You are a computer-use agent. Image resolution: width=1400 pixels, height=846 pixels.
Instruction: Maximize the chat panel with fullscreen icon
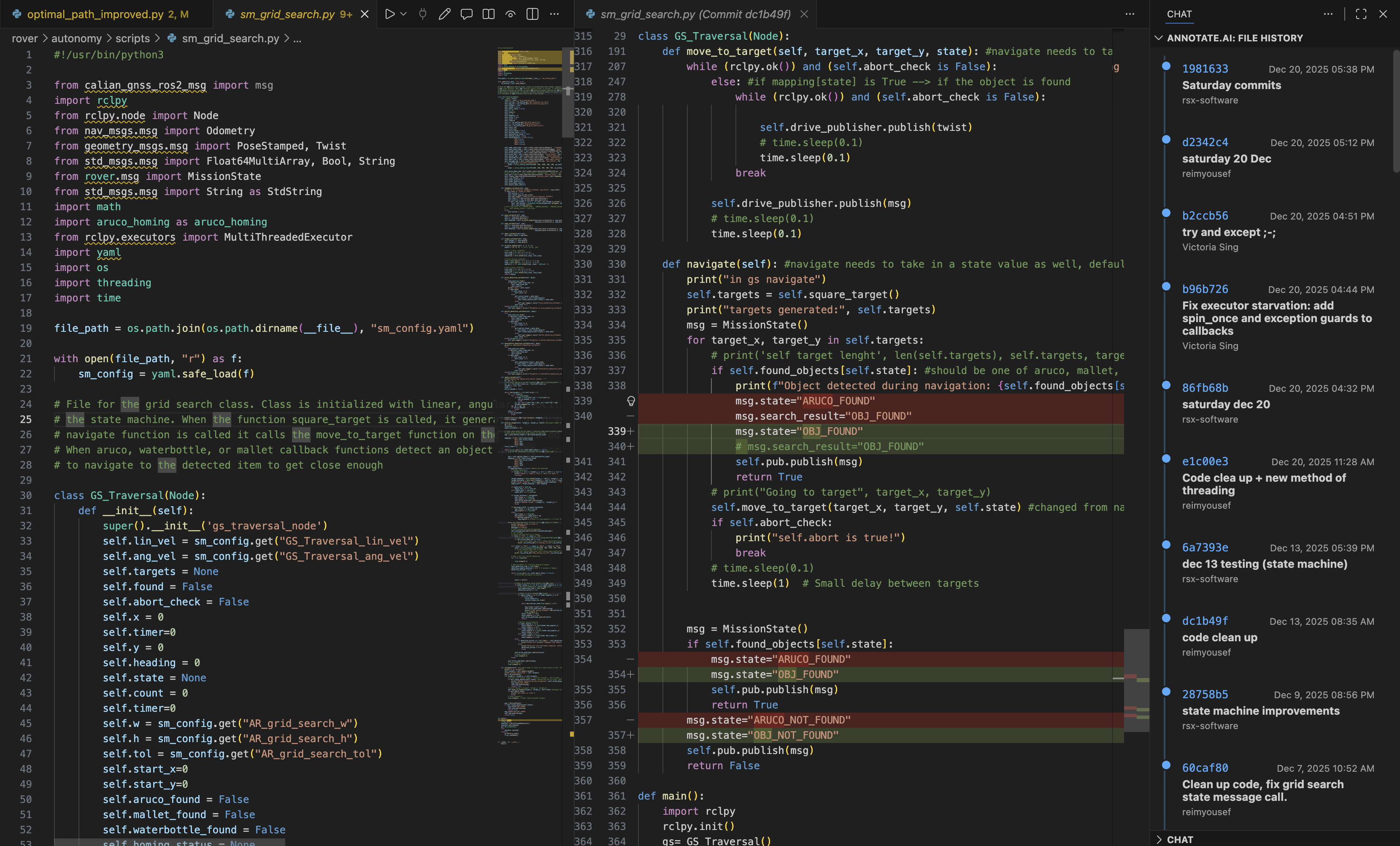coord(1361,14)
